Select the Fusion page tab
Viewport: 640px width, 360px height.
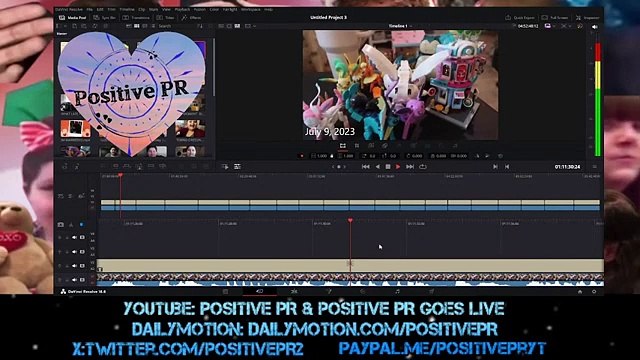tap(329, 291)
